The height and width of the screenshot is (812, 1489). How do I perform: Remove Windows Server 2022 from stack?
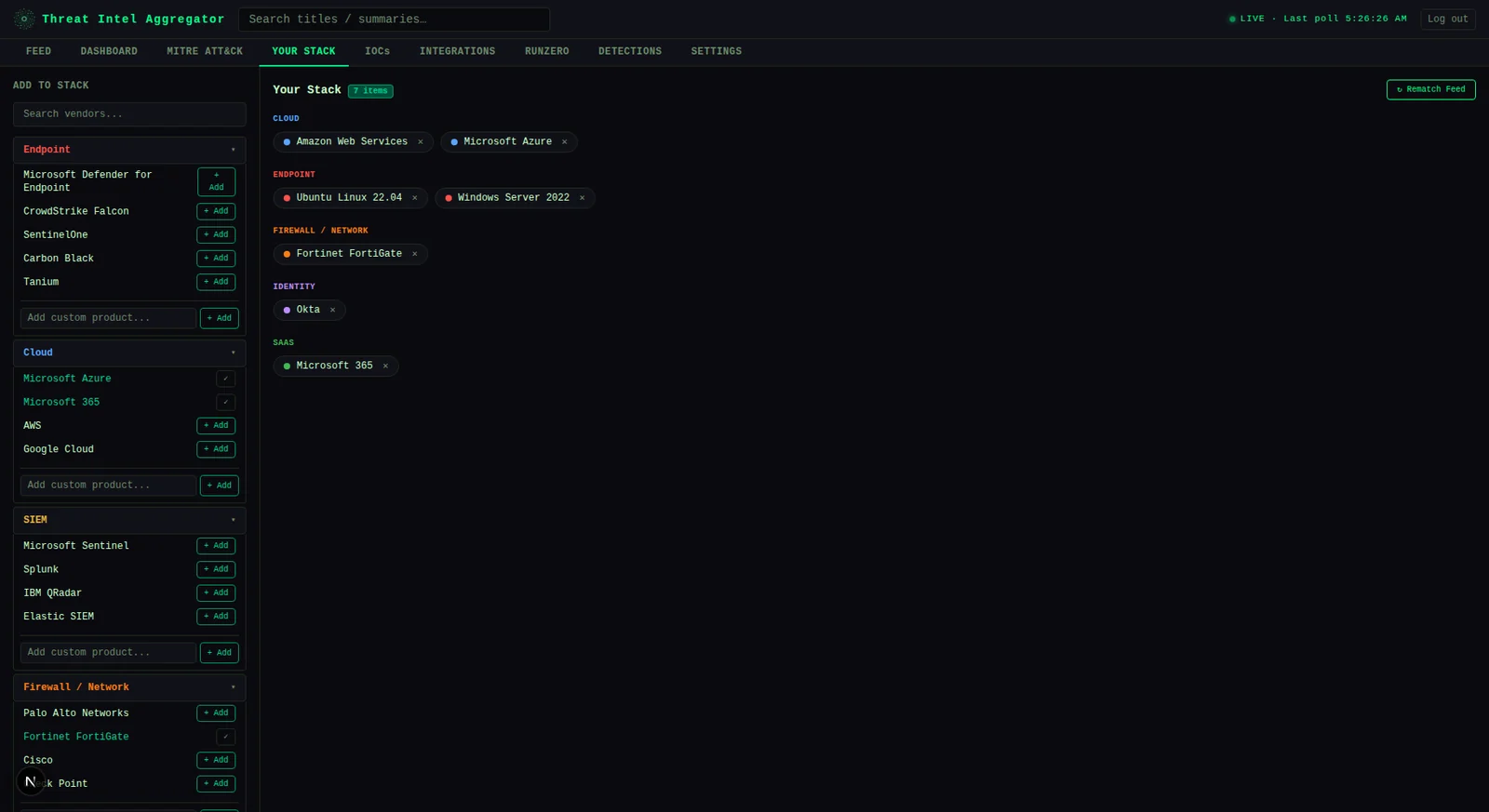tap(583, 198)
